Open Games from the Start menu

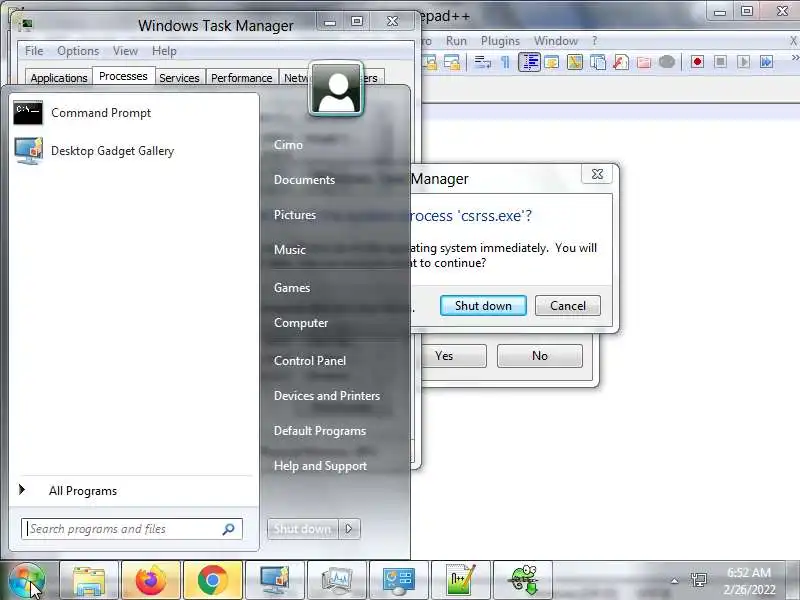click(292, 288)
